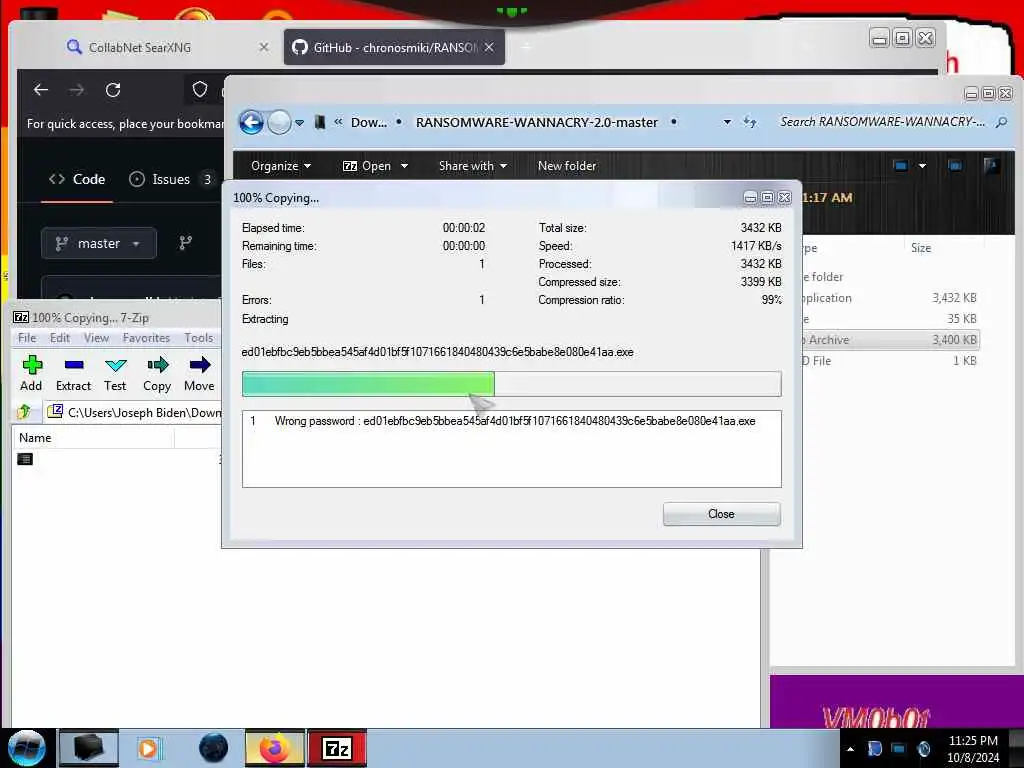Open the Share with dropdown
Viewport: 1024px width, 768px height.
pos(473,166)
